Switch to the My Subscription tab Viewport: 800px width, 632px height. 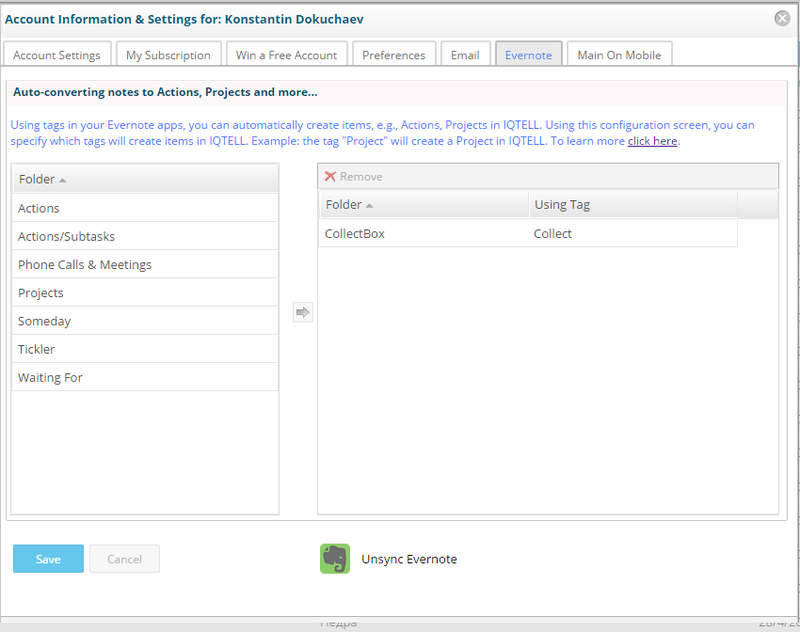pos(168,55)
